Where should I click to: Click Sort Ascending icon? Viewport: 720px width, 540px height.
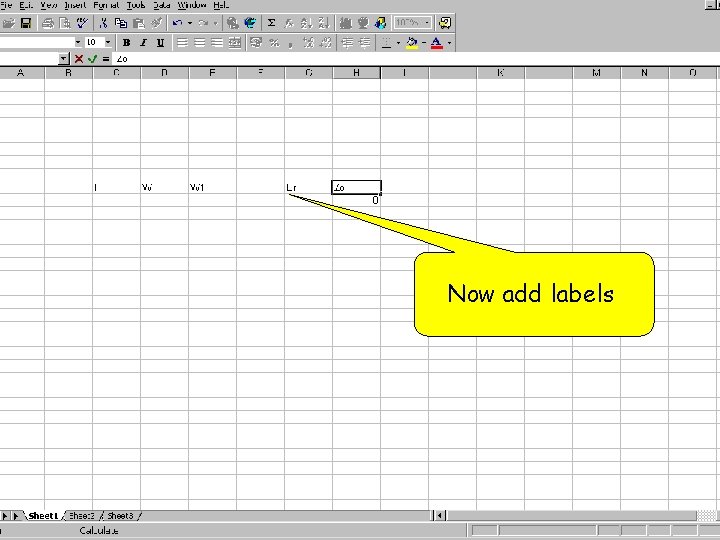coord(306,23)
